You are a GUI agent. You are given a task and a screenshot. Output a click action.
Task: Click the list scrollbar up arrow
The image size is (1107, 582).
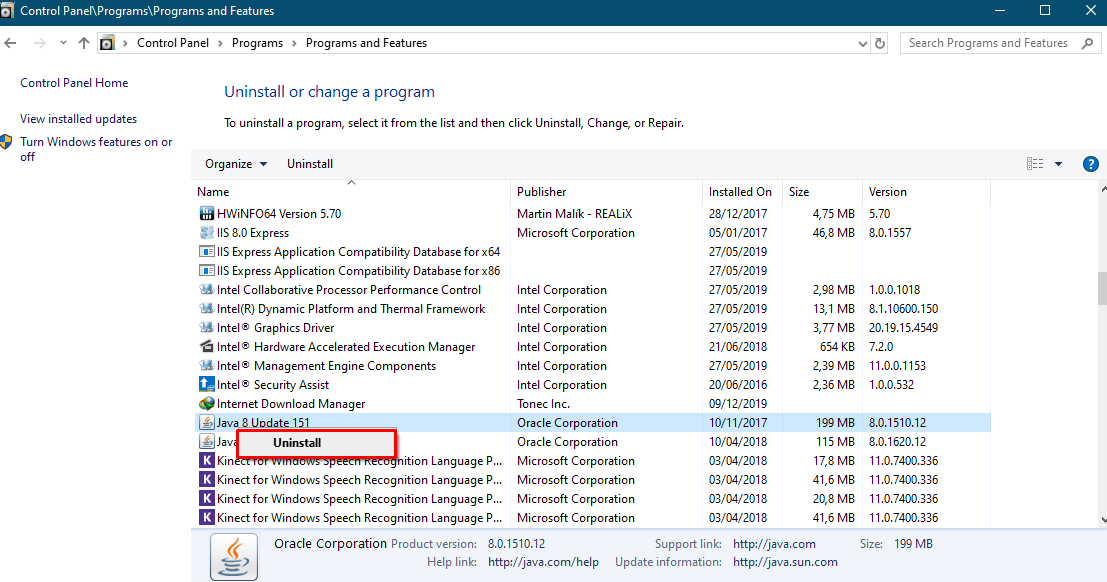pyautogui.click(x=1103, y=189)
